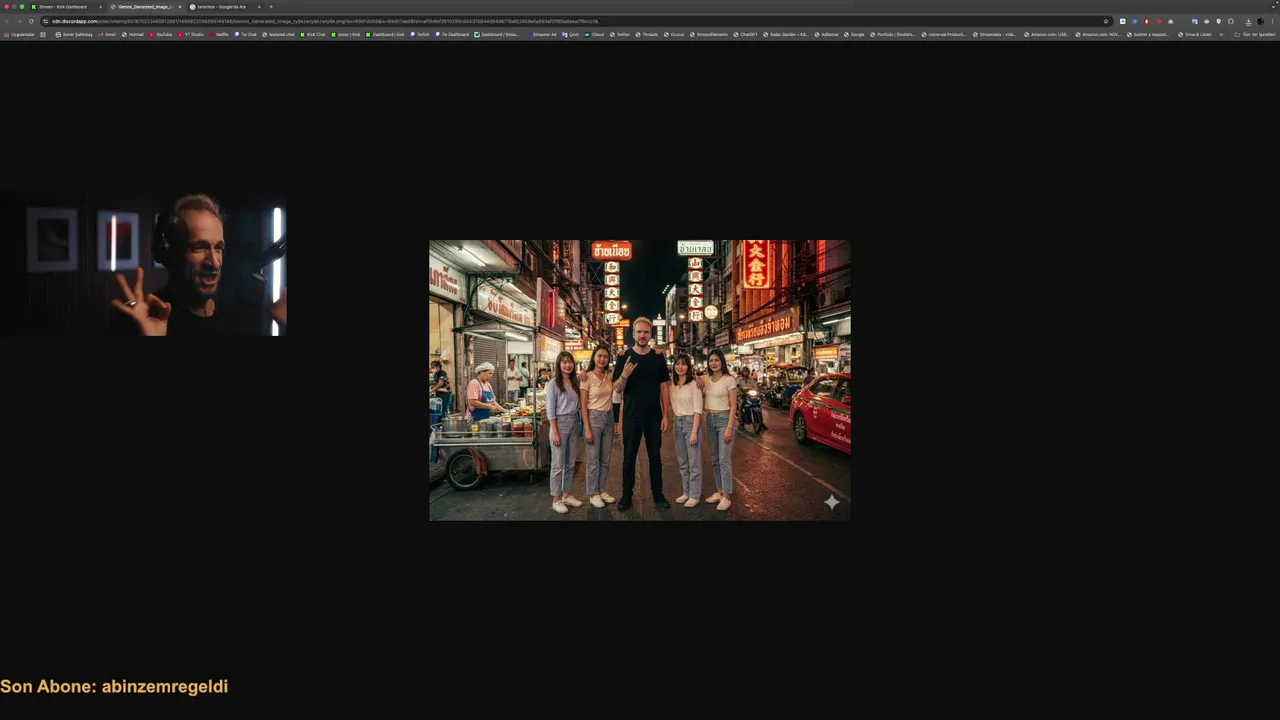1280x720 pixels.
Task: Reload the current page
Action: pyautogui.click(x=31, y=21)
